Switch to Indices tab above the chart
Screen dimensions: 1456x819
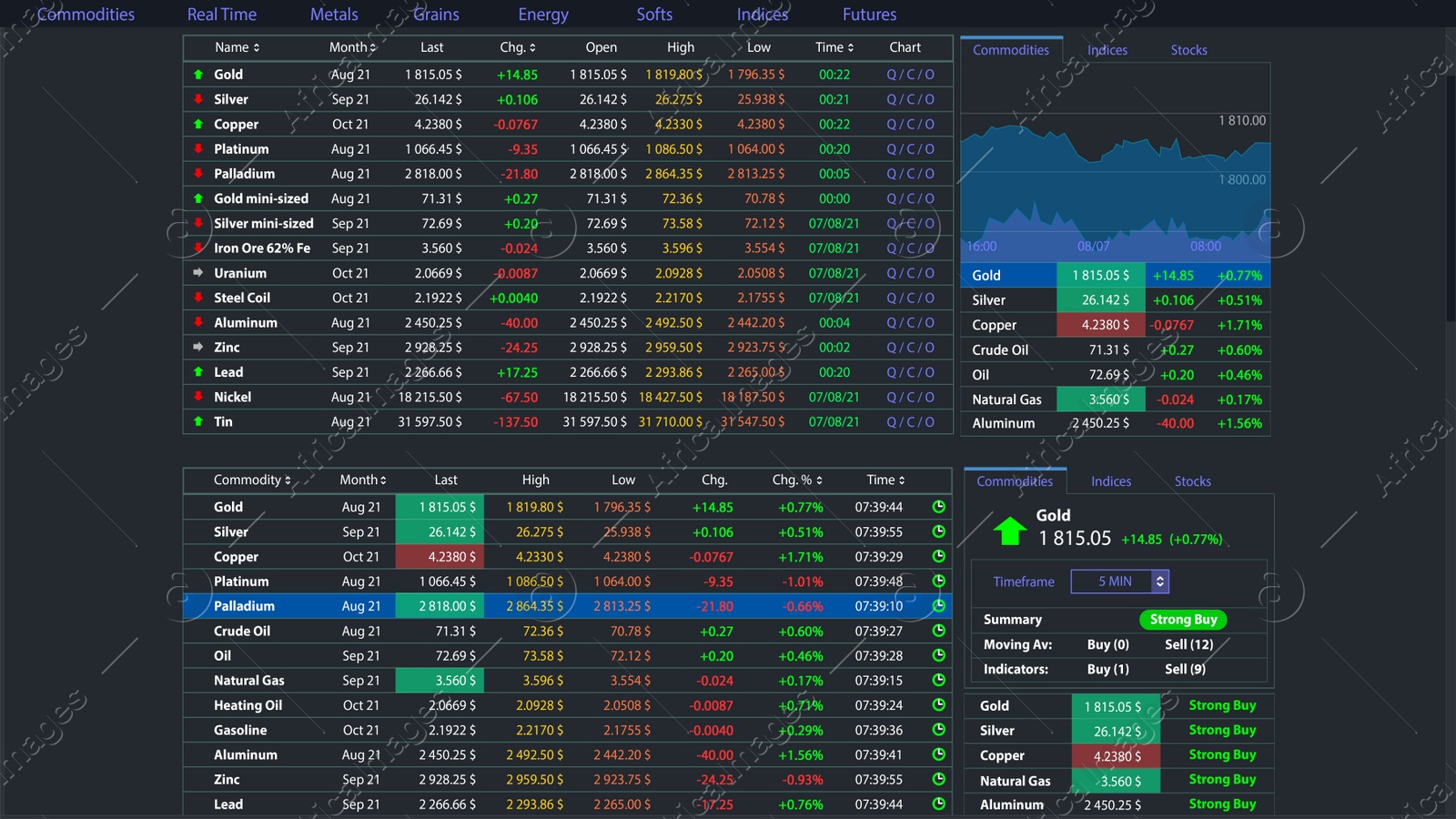1107,50
